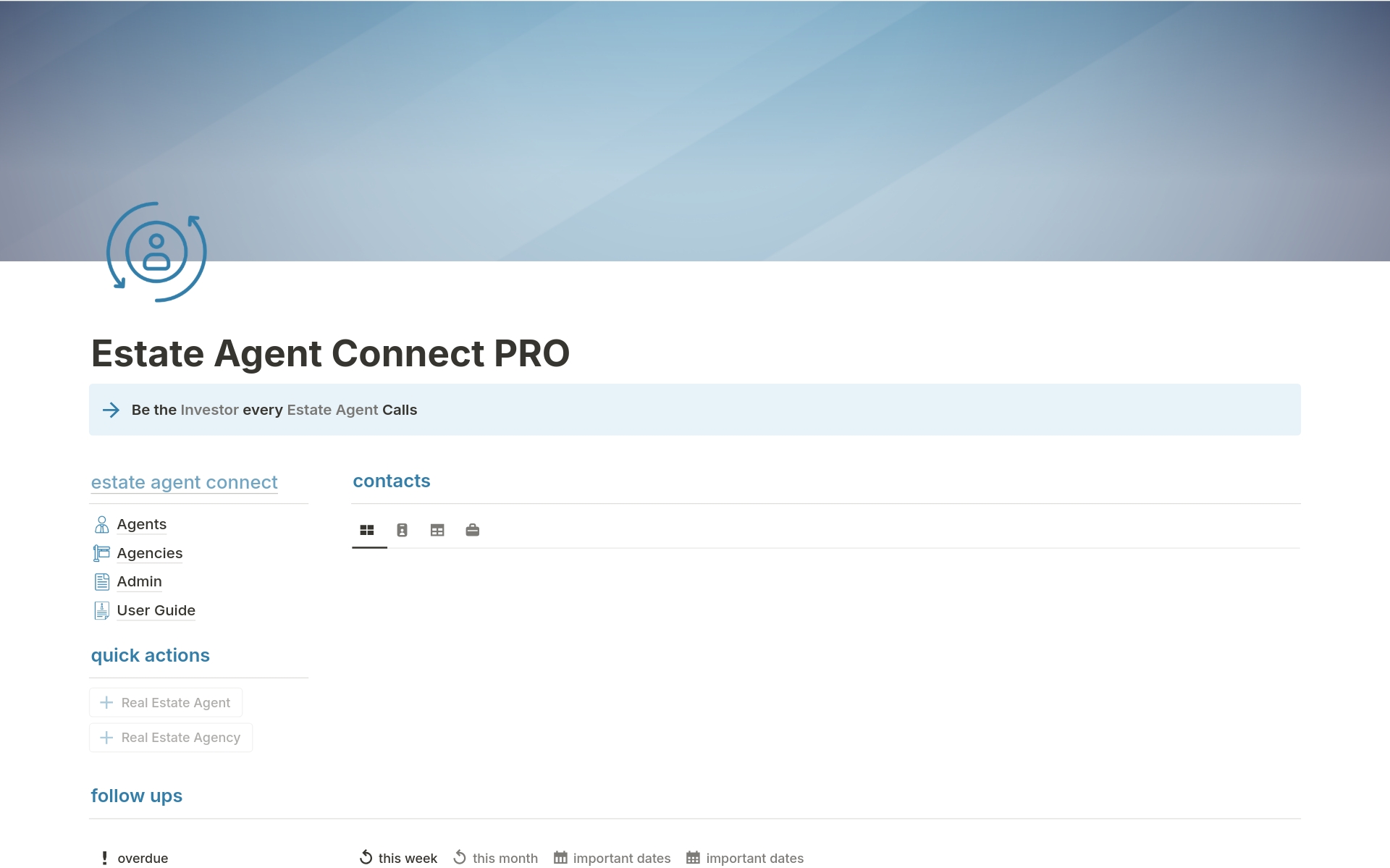Open the Agents page link
This screenshot has height=868, width=1390.
tap(142, 525)
